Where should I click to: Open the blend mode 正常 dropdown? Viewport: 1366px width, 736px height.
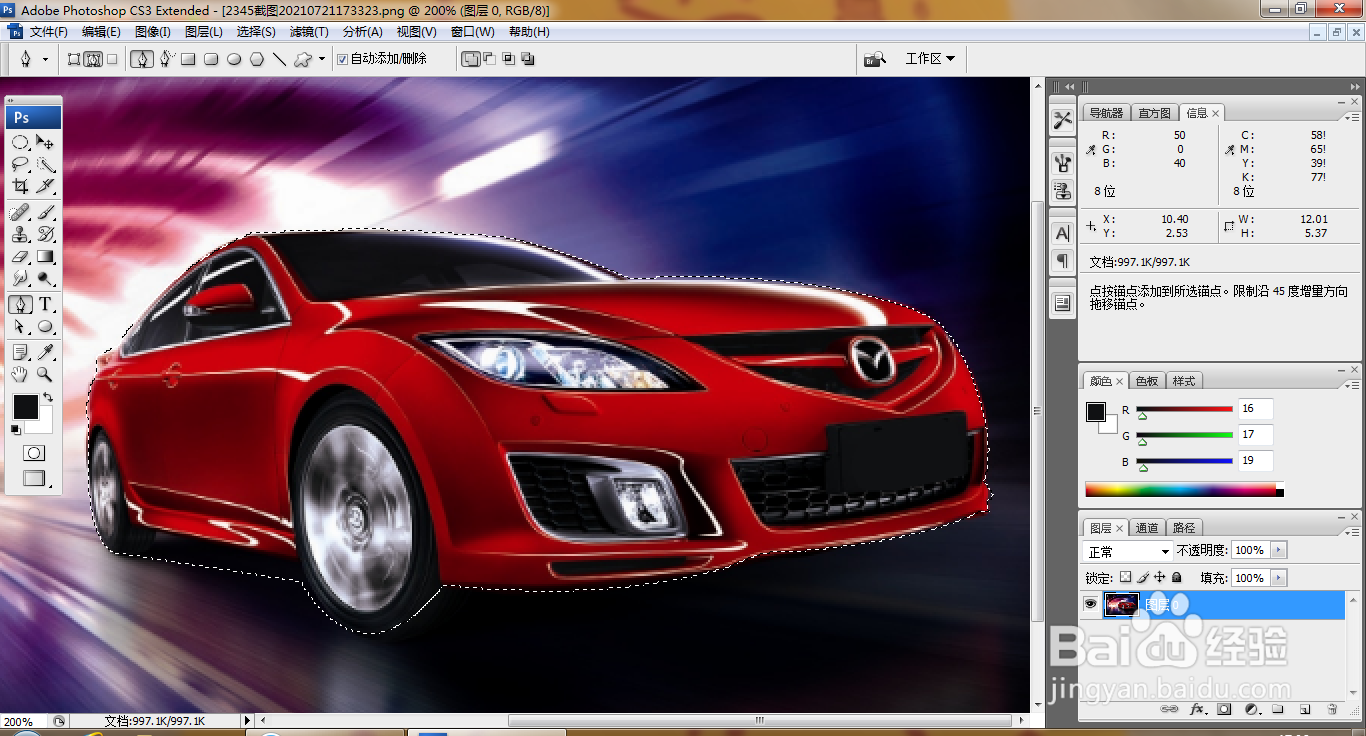(x=1129, y=551)
